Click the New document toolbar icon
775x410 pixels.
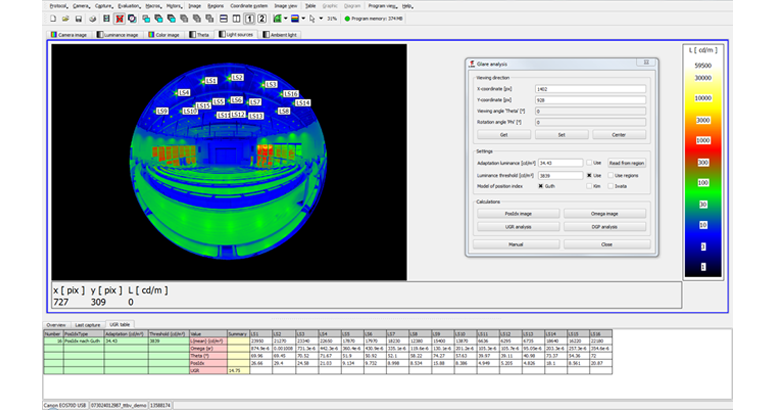click(x=53, y=19)
